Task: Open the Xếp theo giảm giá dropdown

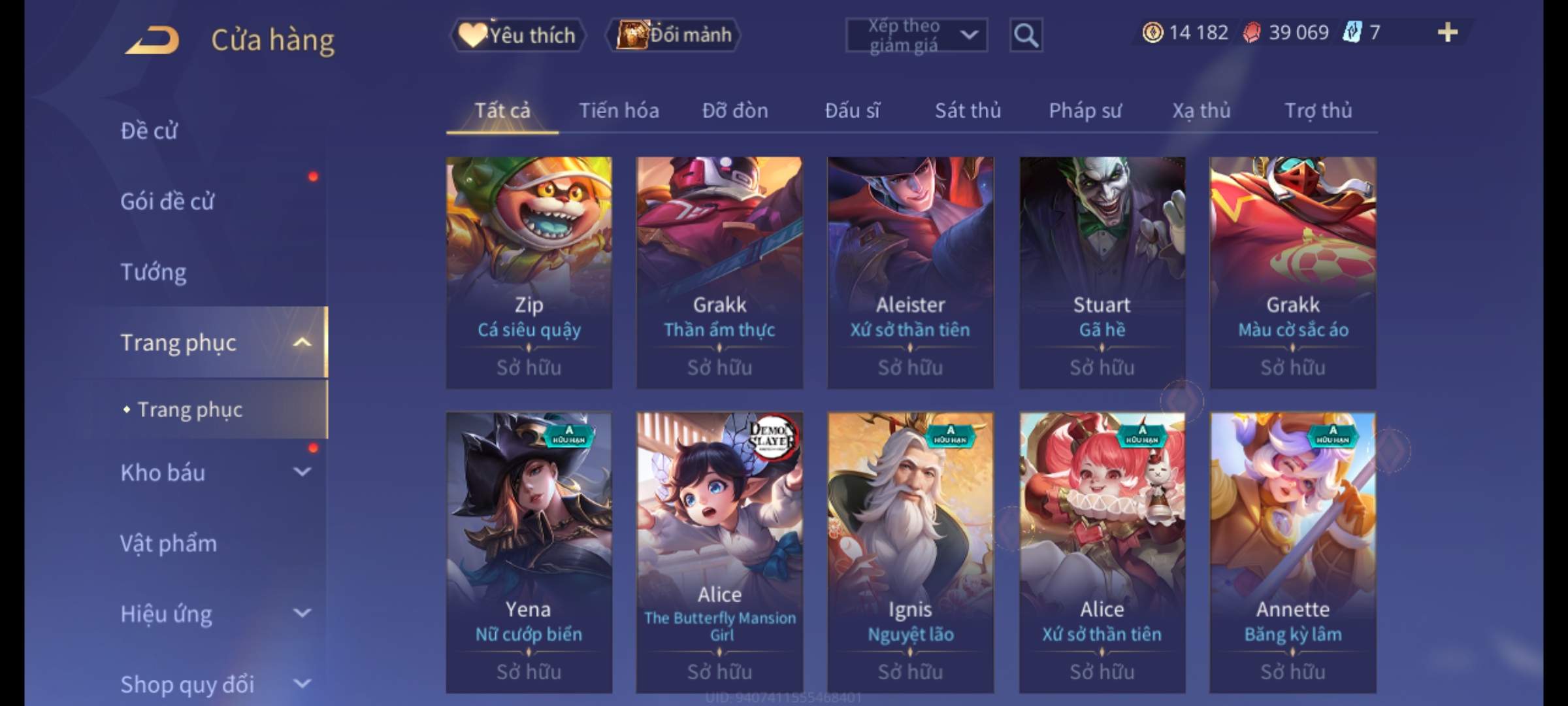Action: click(916, 35)
